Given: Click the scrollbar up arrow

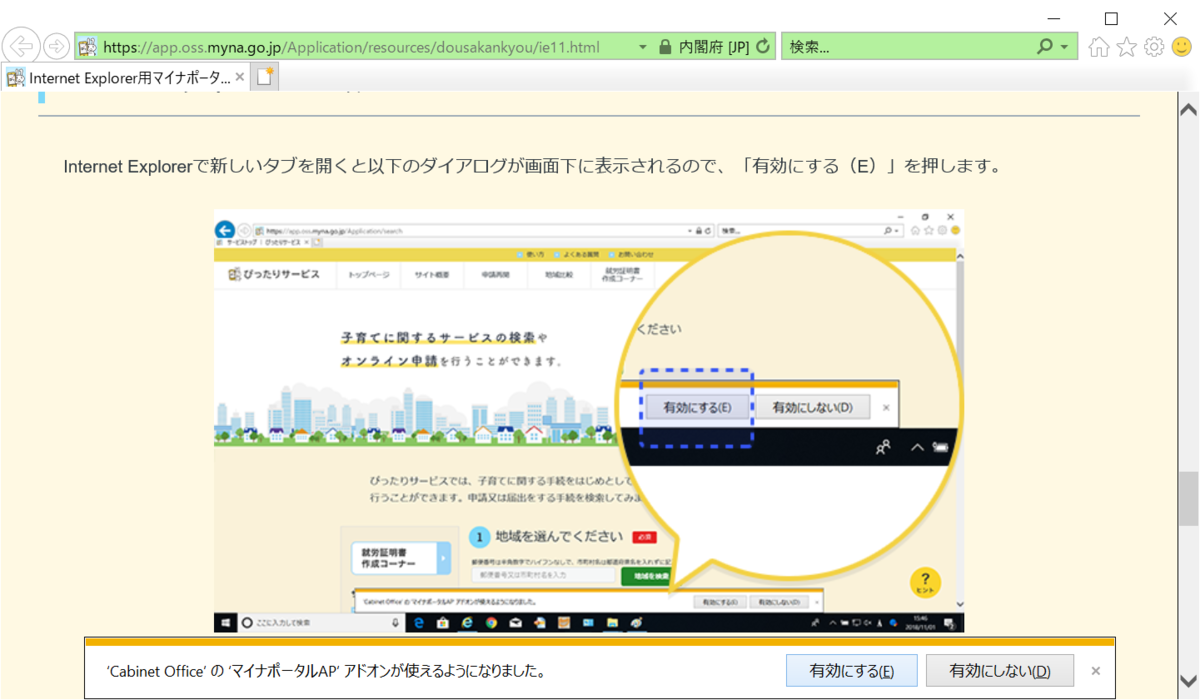Looking at the screenshot, I should 1188,108.
